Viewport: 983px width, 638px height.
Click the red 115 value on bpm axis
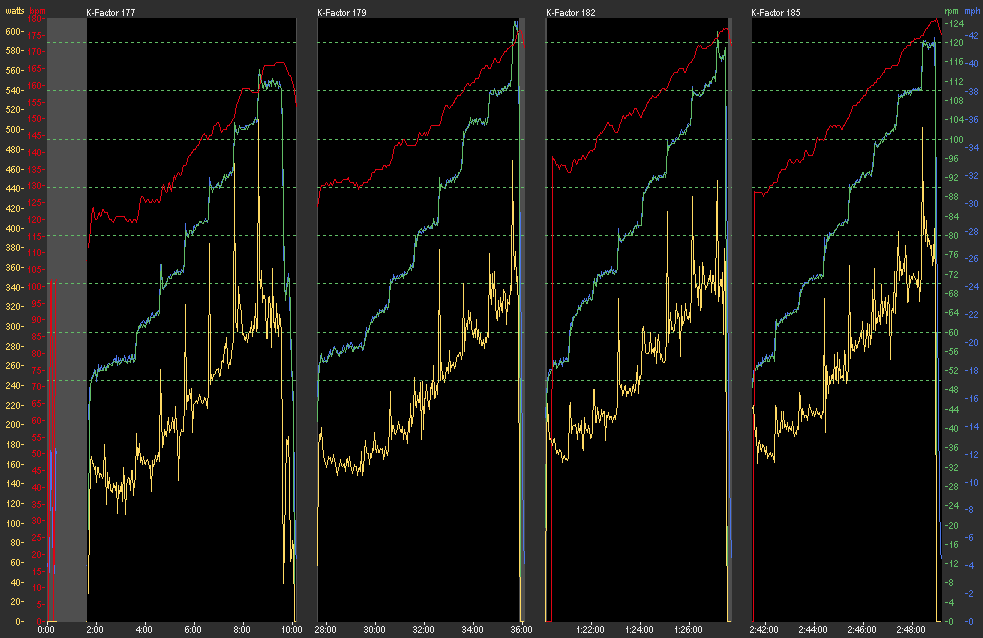point(36,236)
